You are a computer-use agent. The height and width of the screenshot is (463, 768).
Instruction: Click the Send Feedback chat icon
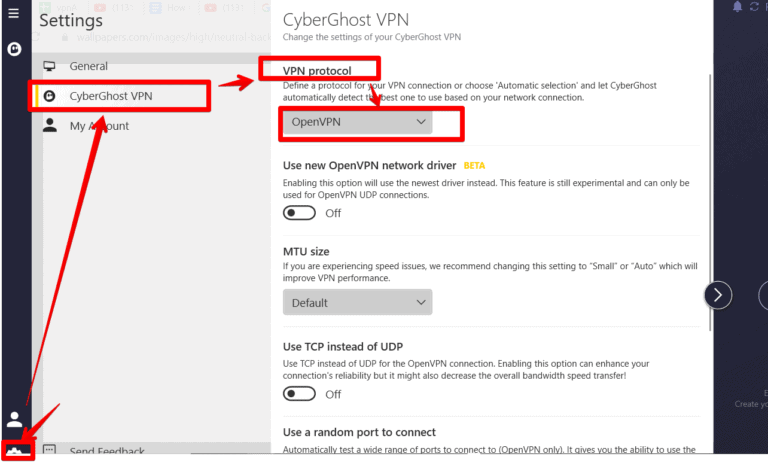coord(49,451)
